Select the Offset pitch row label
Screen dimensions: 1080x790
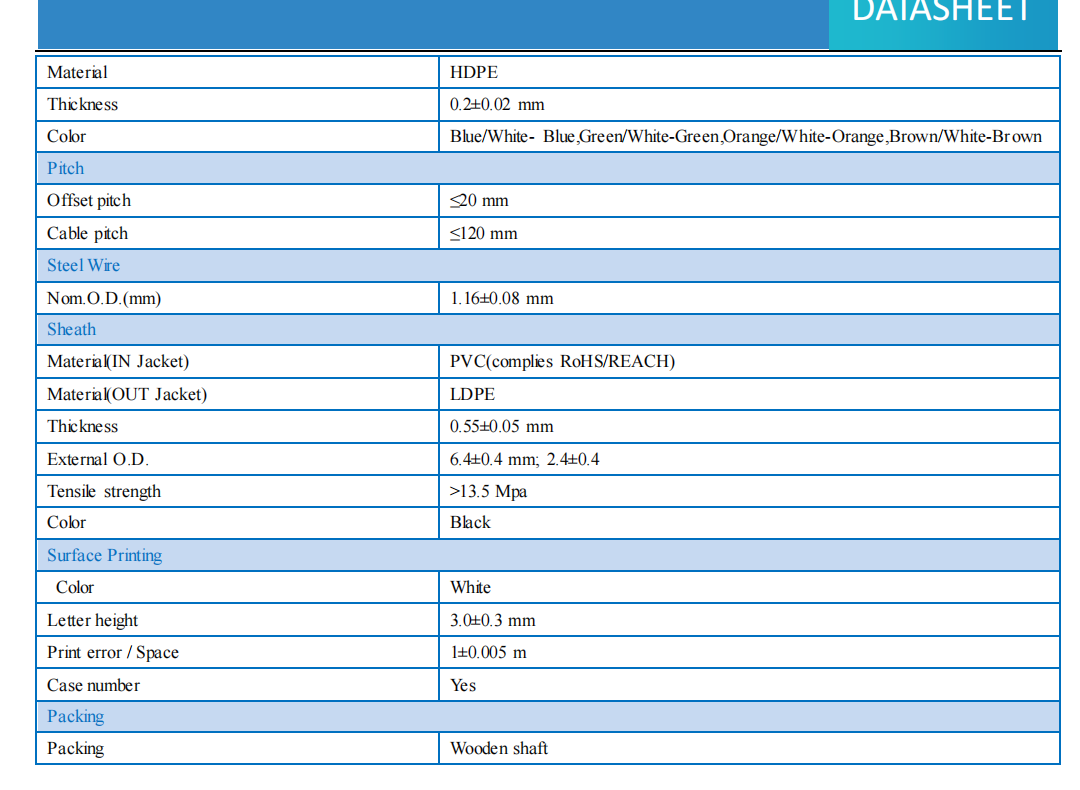[89, 200]
